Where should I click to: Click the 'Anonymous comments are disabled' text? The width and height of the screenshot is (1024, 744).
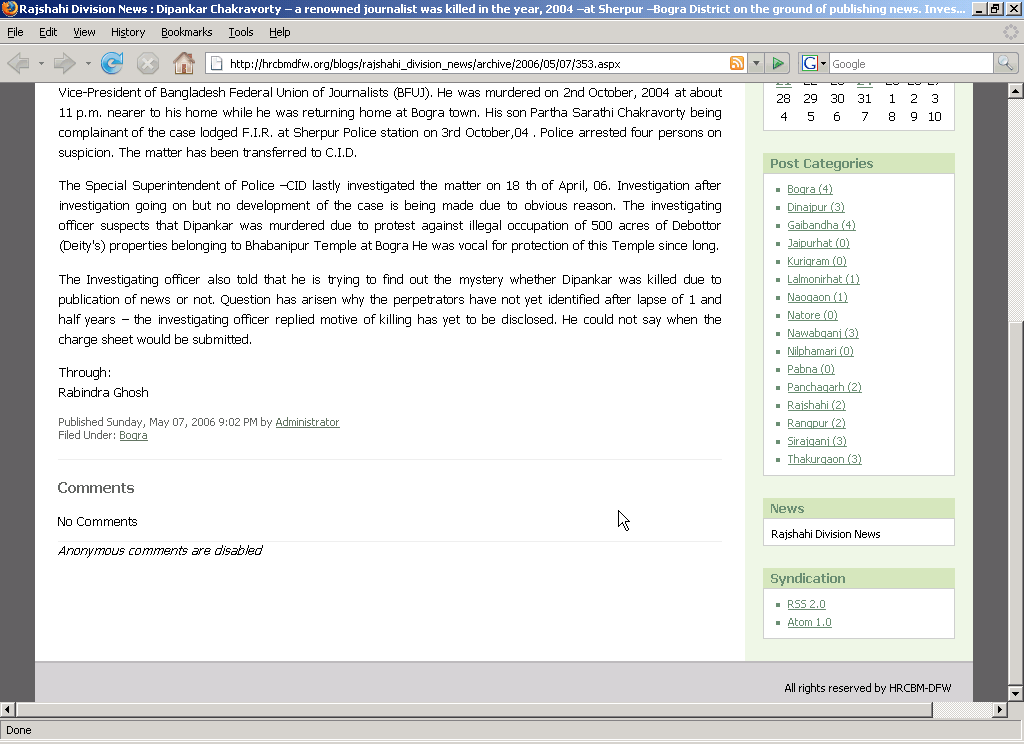click(160, 551)
